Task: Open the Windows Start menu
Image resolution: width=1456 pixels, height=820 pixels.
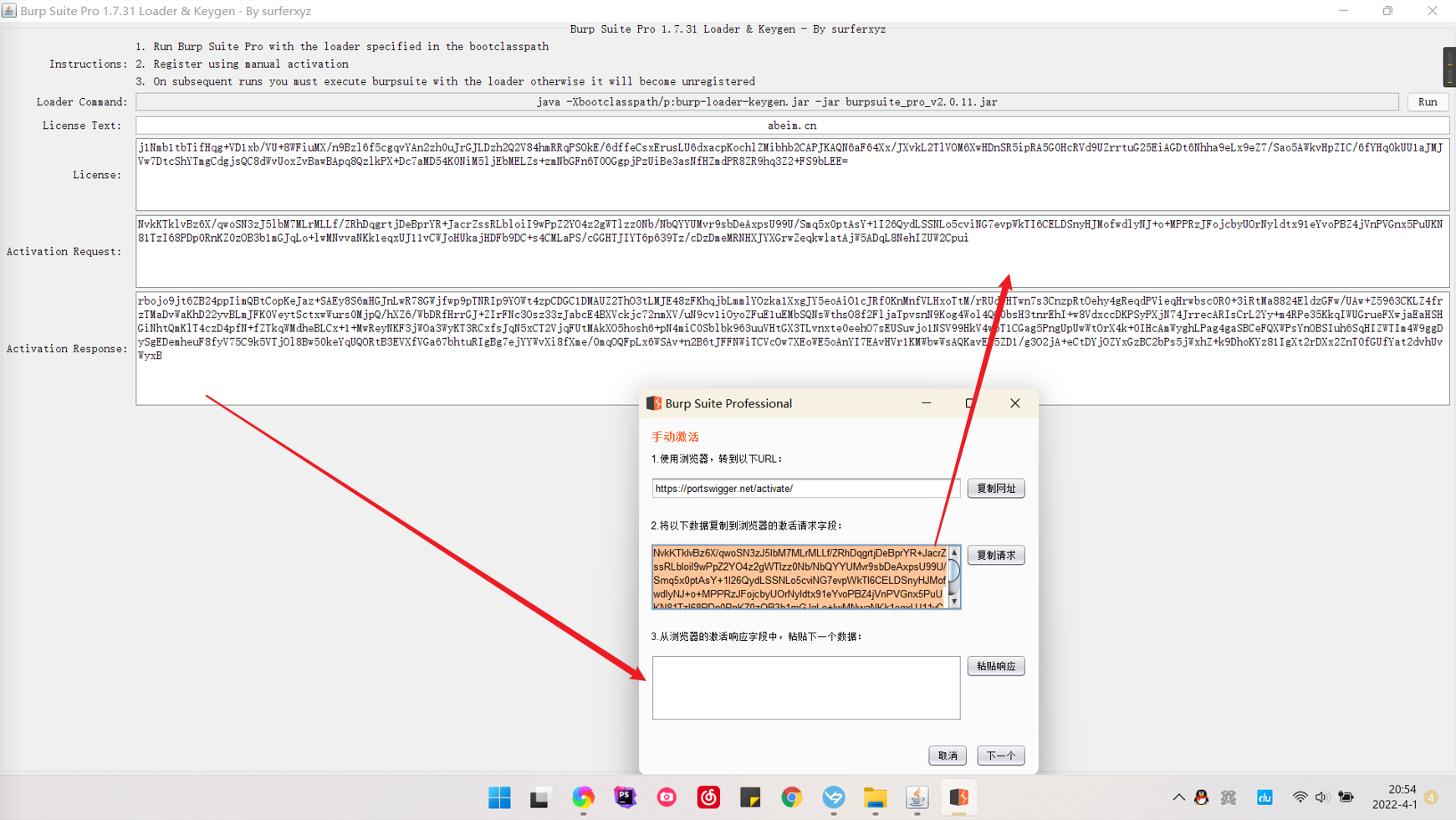Action: click(499, 797)
